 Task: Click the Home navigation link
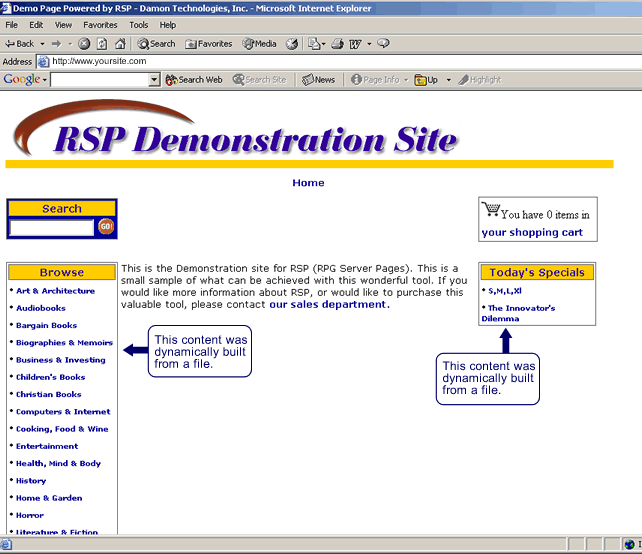pyautogui.click(x=308, y=183)
